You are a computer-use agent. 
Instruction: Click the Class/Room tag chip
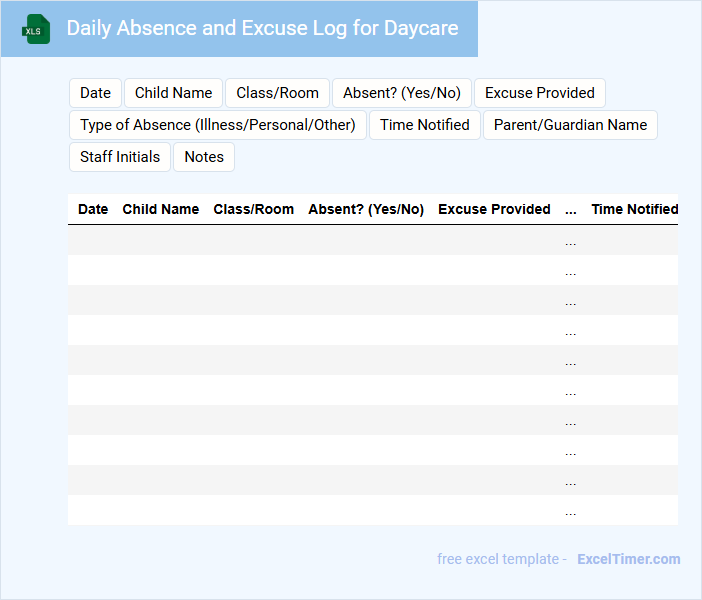pyautogui.click(x=277, y=93)
